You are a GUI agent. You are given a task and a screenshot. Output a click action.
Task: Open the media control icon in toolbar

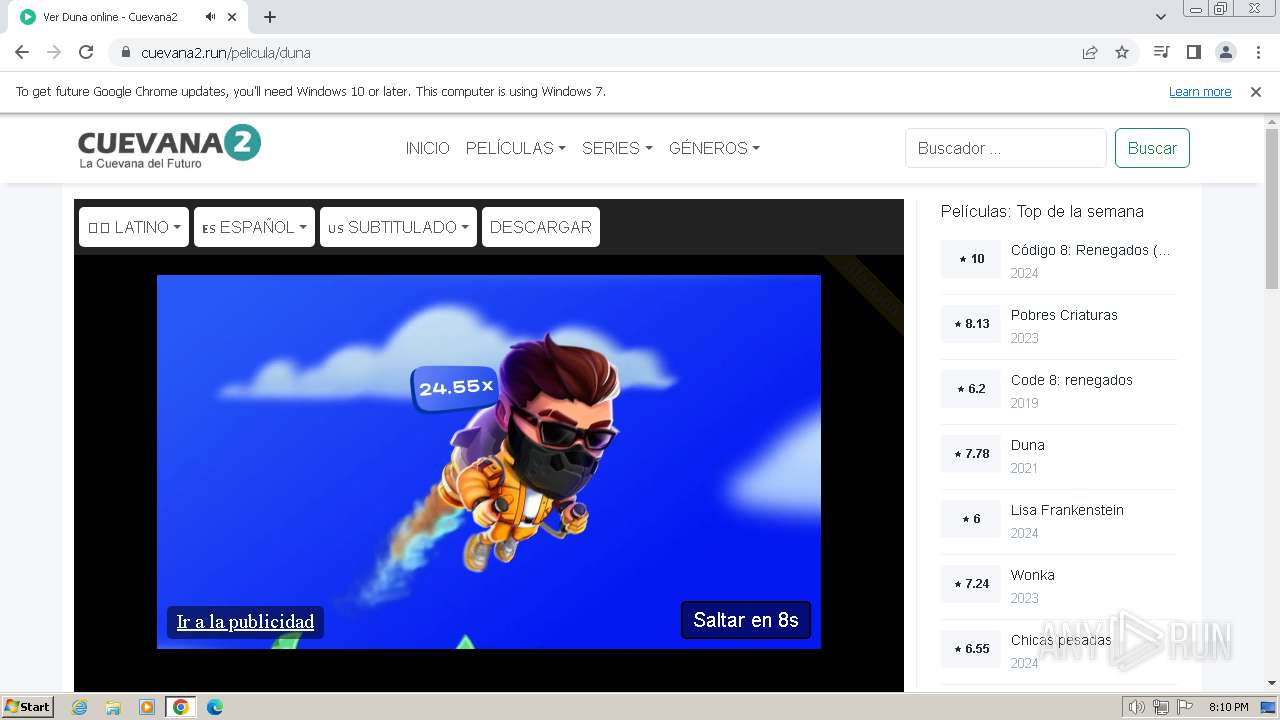[1161, 52]
